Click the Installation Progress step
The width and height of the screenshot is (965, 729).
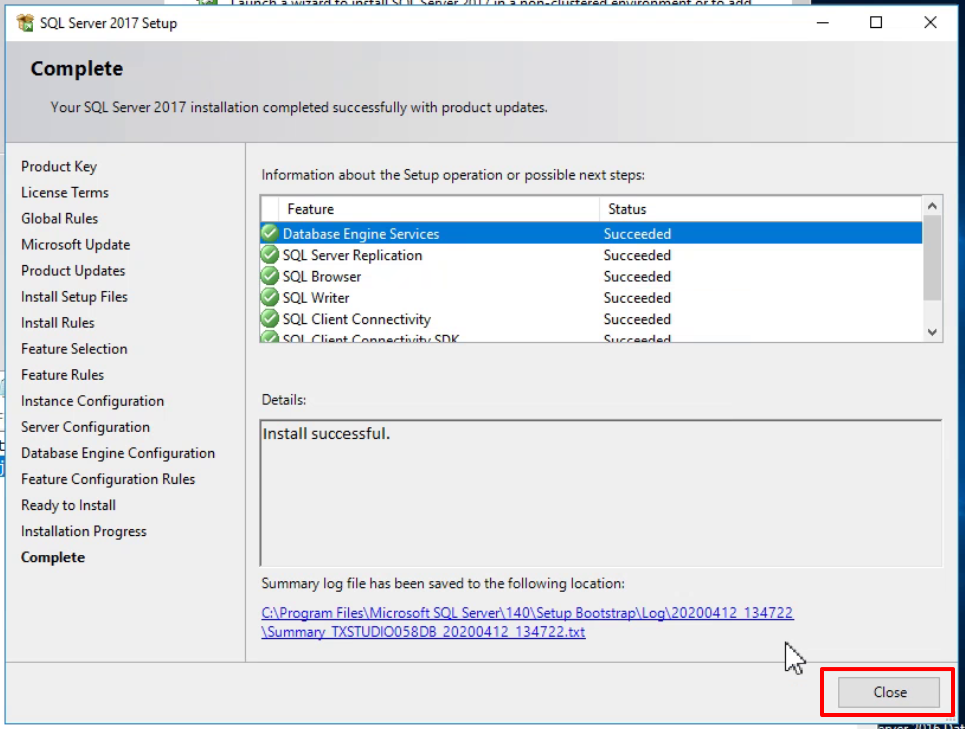click(x=84, y=532)
